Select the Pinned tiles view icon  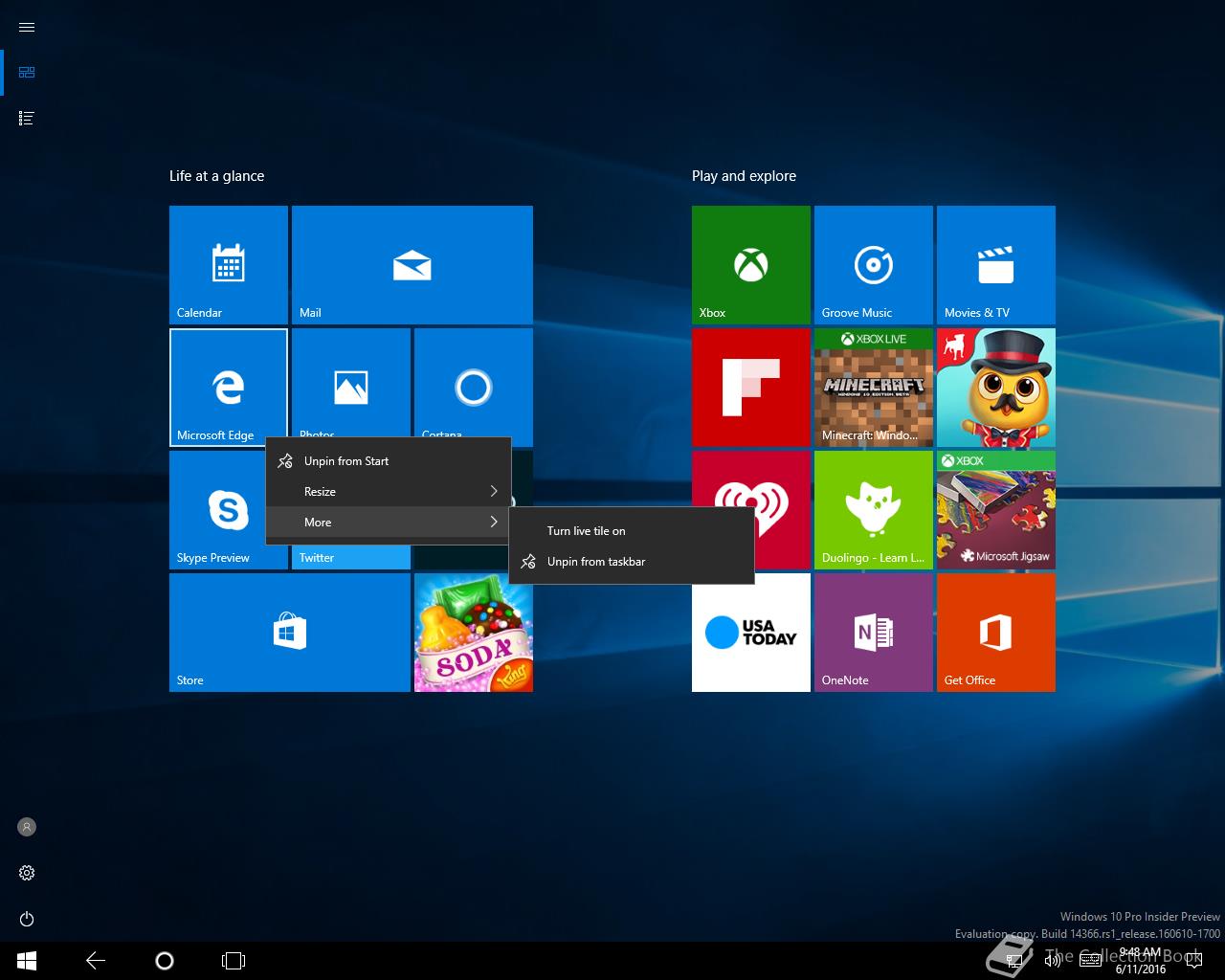point(27,72)
